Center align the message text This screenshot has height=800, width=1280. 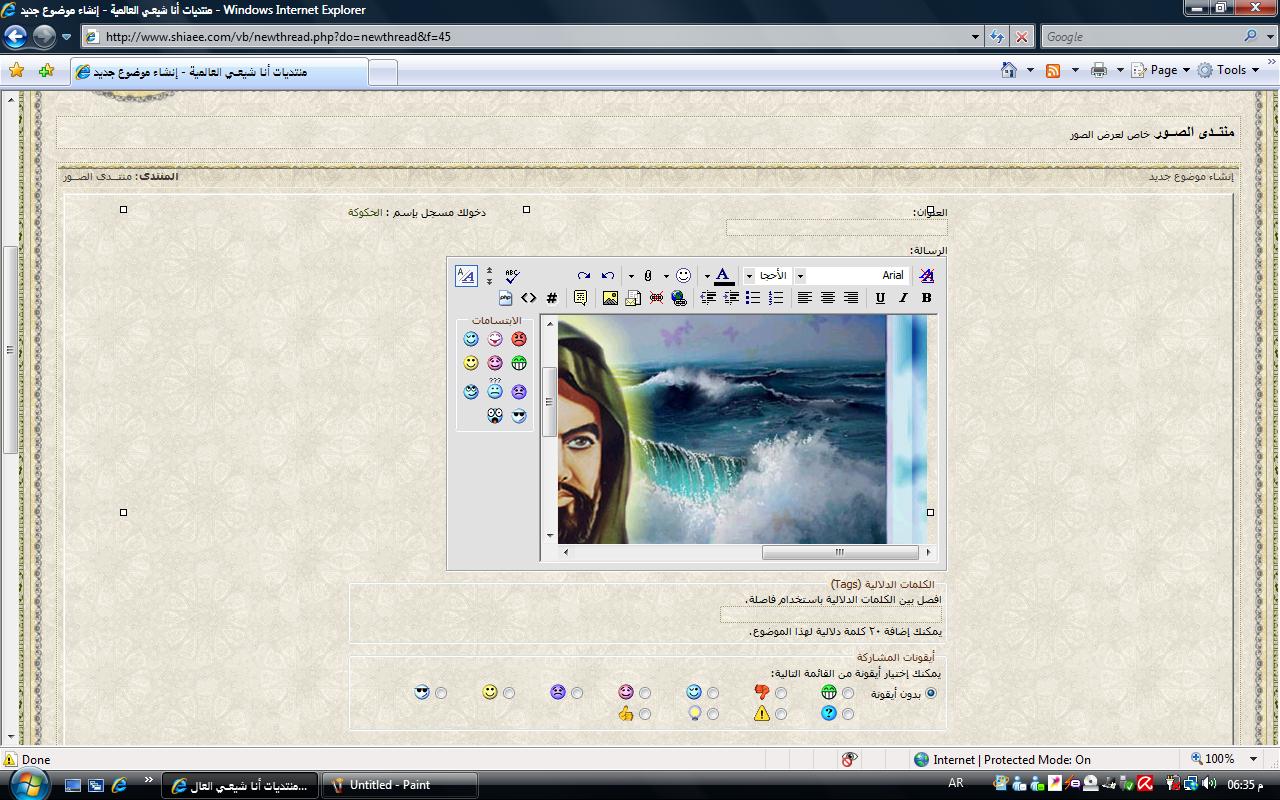828,298
